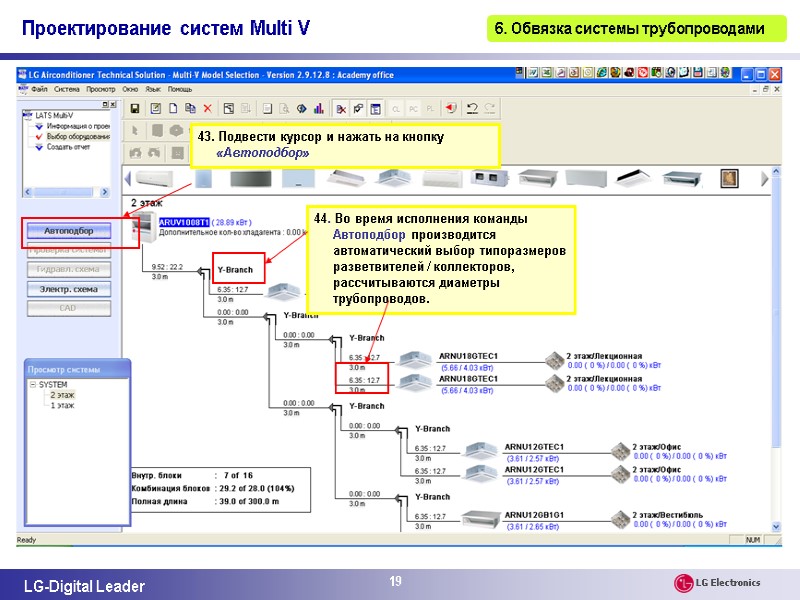Click the CL toolbar icon
Screen dimensions: 800x600
(396, 109)
